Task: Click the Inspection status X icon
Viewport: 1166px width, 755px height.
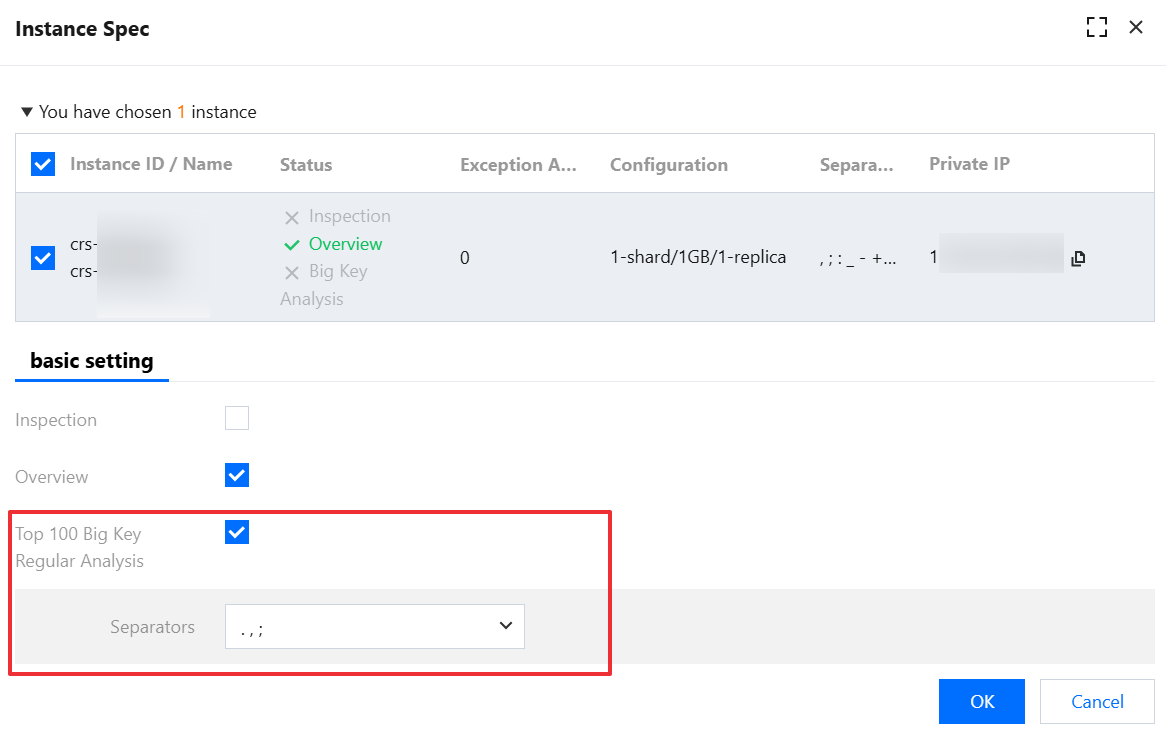Action: [292, 218]
